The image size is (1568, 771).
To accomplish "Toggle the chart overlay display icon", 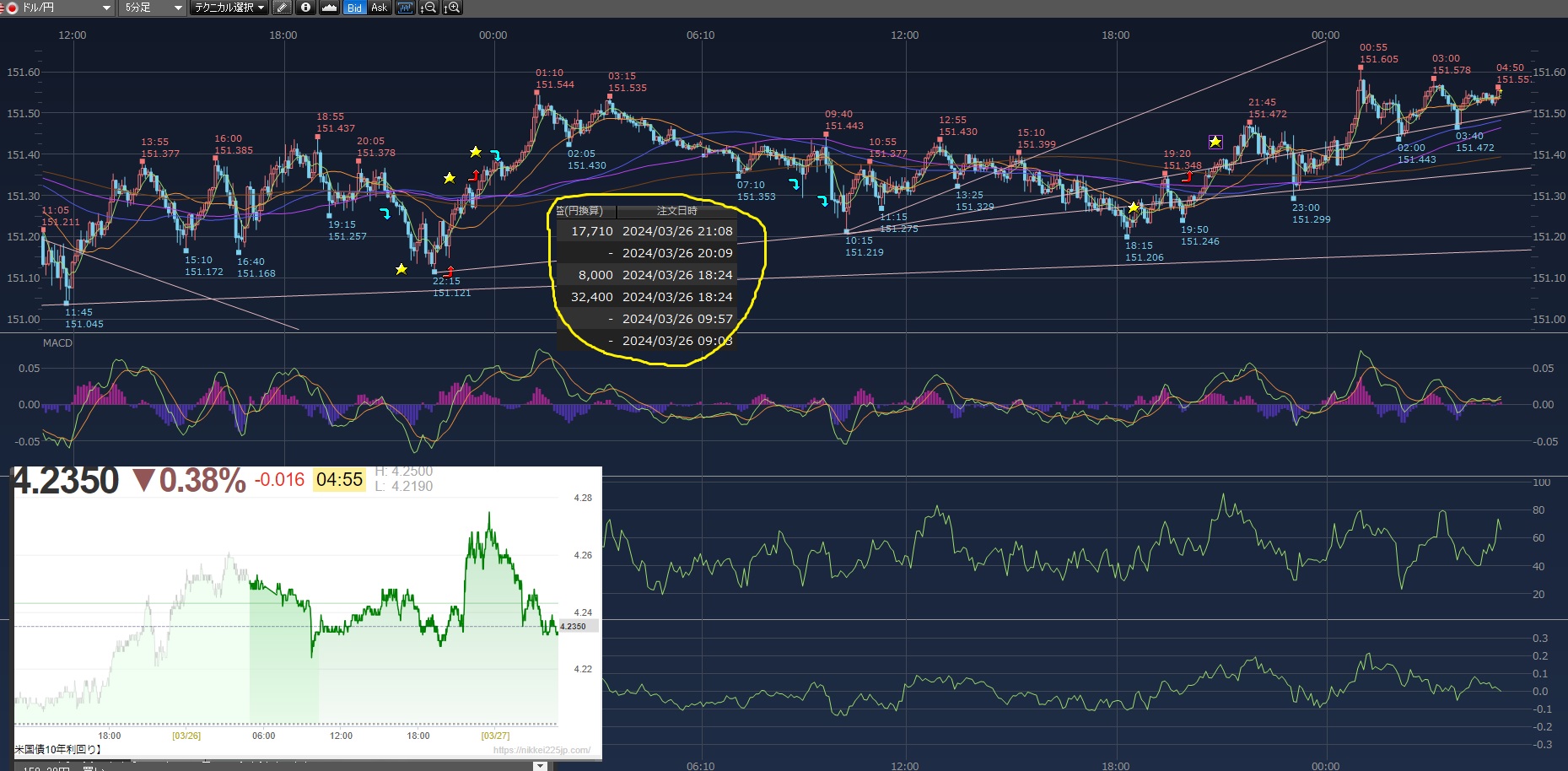I will [406, 8].
